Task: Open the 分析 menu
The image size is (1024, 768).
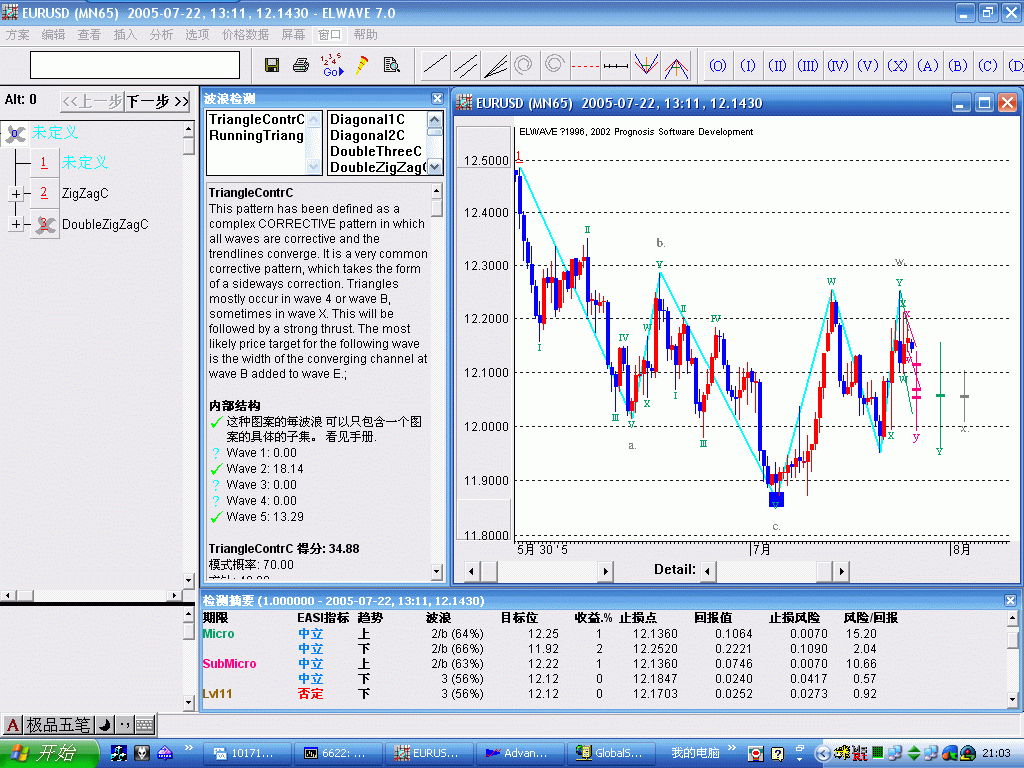Action: coord(161,34)
